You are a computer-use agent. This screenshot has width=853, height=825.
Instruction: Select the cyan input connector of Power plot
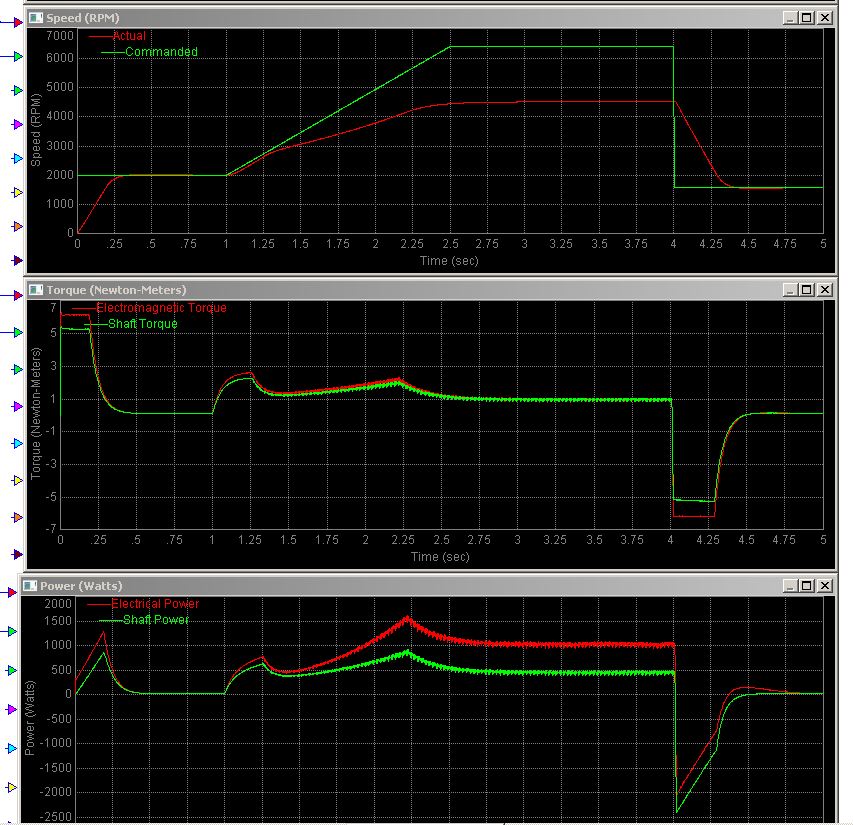point(12,748)
